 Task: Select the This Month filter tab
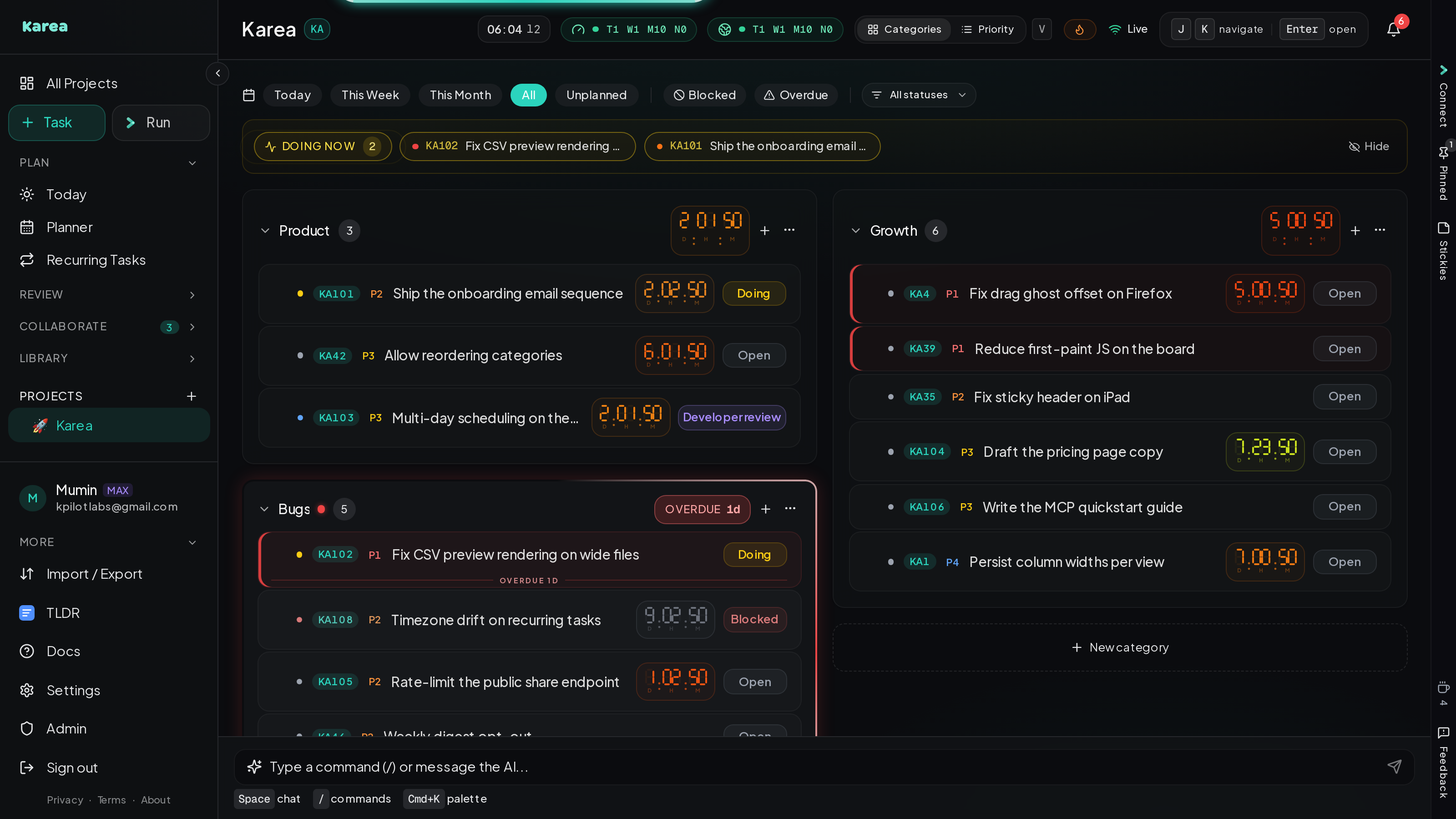460,95
